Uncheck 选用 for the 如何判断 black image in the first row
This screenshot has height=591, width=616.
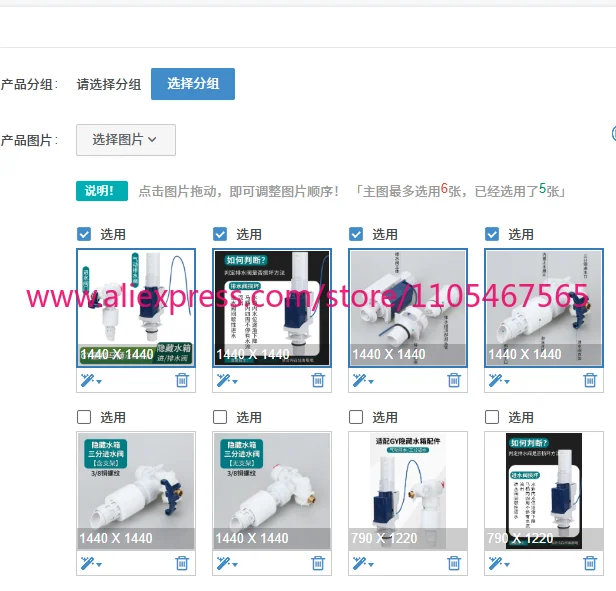[220, 234]
